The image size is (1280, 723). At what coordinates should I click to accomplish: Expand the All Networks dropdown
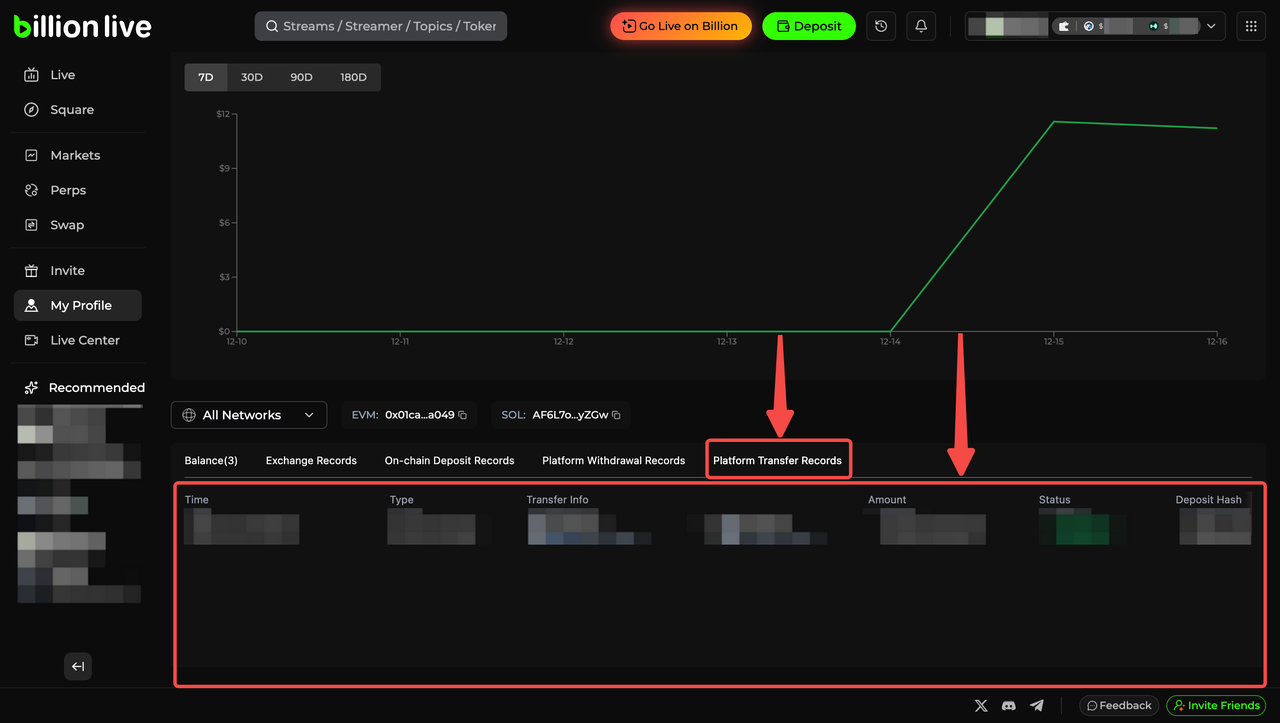[249, 415]
